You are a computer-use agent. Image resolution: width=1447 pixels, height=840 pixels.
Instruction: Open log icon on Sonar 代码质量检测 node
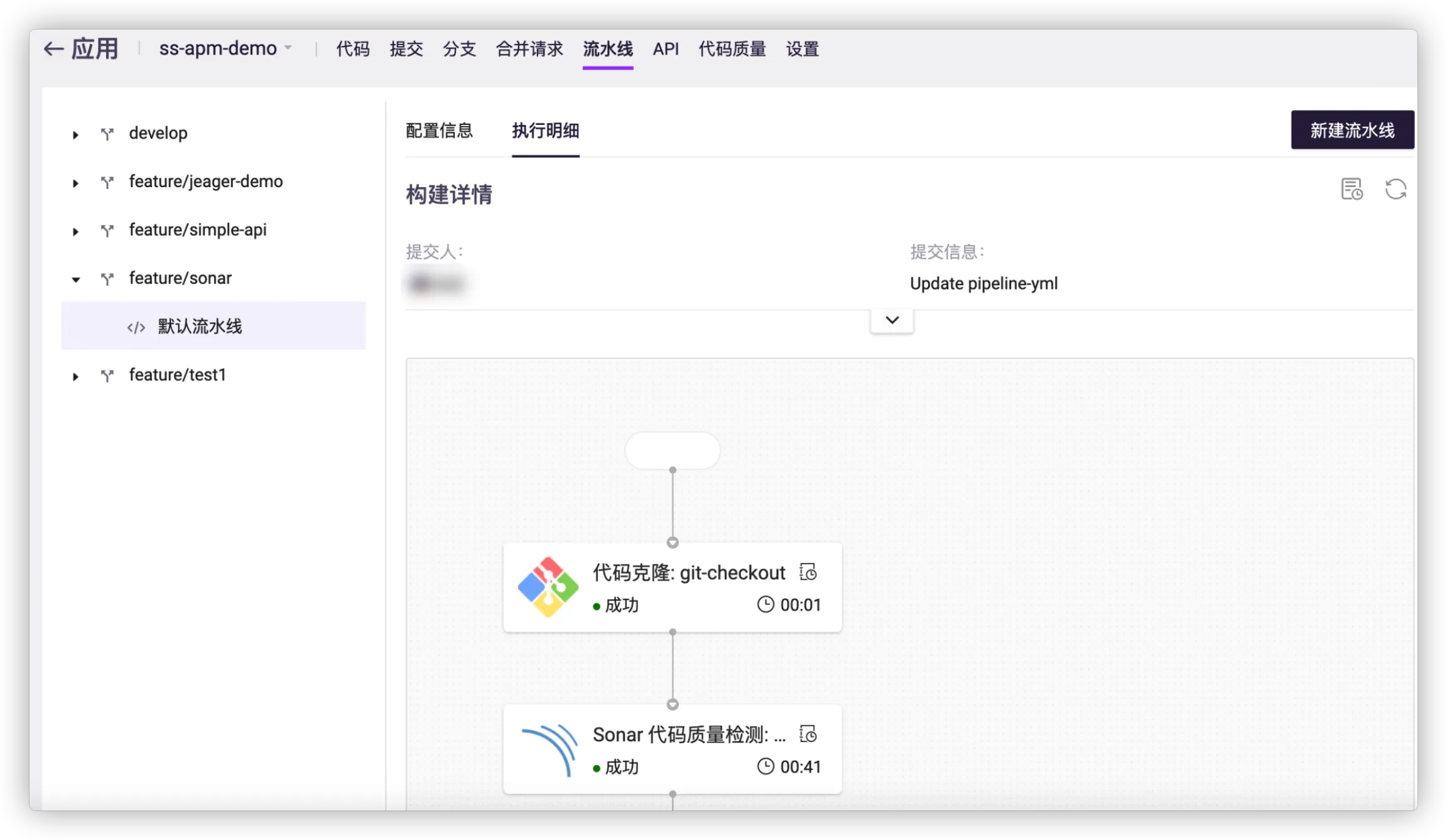(808, 734)
